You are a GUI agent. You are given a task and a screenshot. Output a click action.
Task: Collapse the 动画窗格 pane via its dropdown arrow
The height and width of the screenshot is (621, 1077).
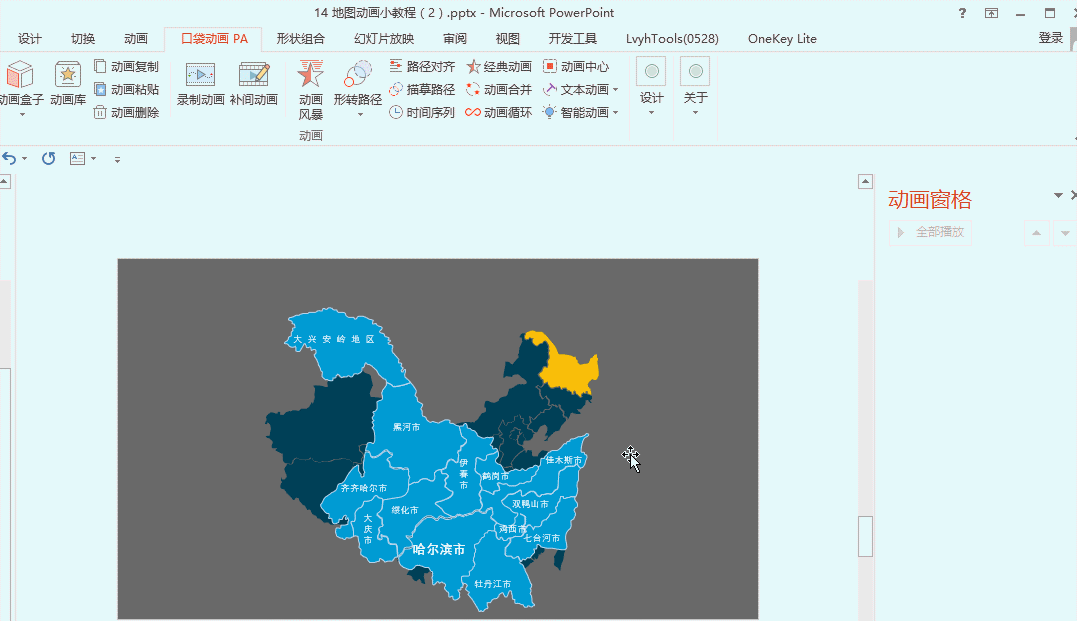[1057, 195]
